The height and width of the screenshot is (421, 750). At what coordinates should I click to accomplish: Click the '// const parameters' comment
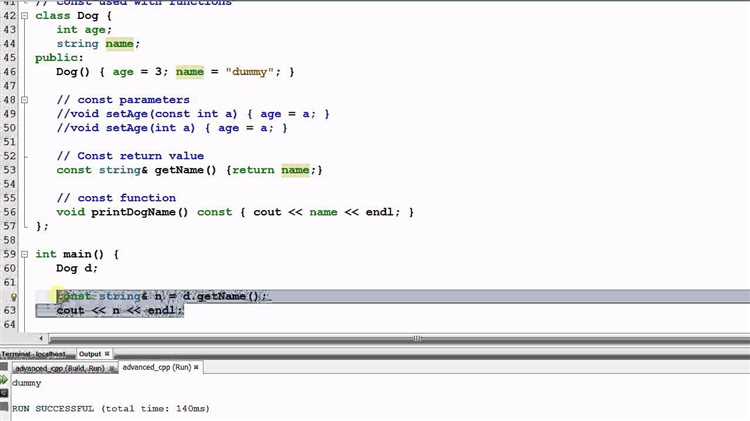tap(123, 100)
